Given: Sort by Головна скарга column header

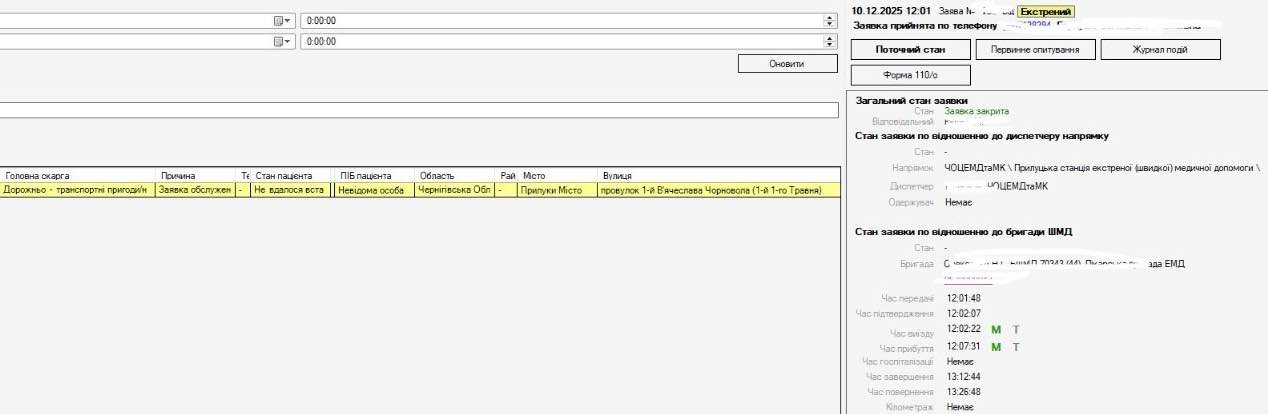Looking at the screenshot, I should coord(76,175).
